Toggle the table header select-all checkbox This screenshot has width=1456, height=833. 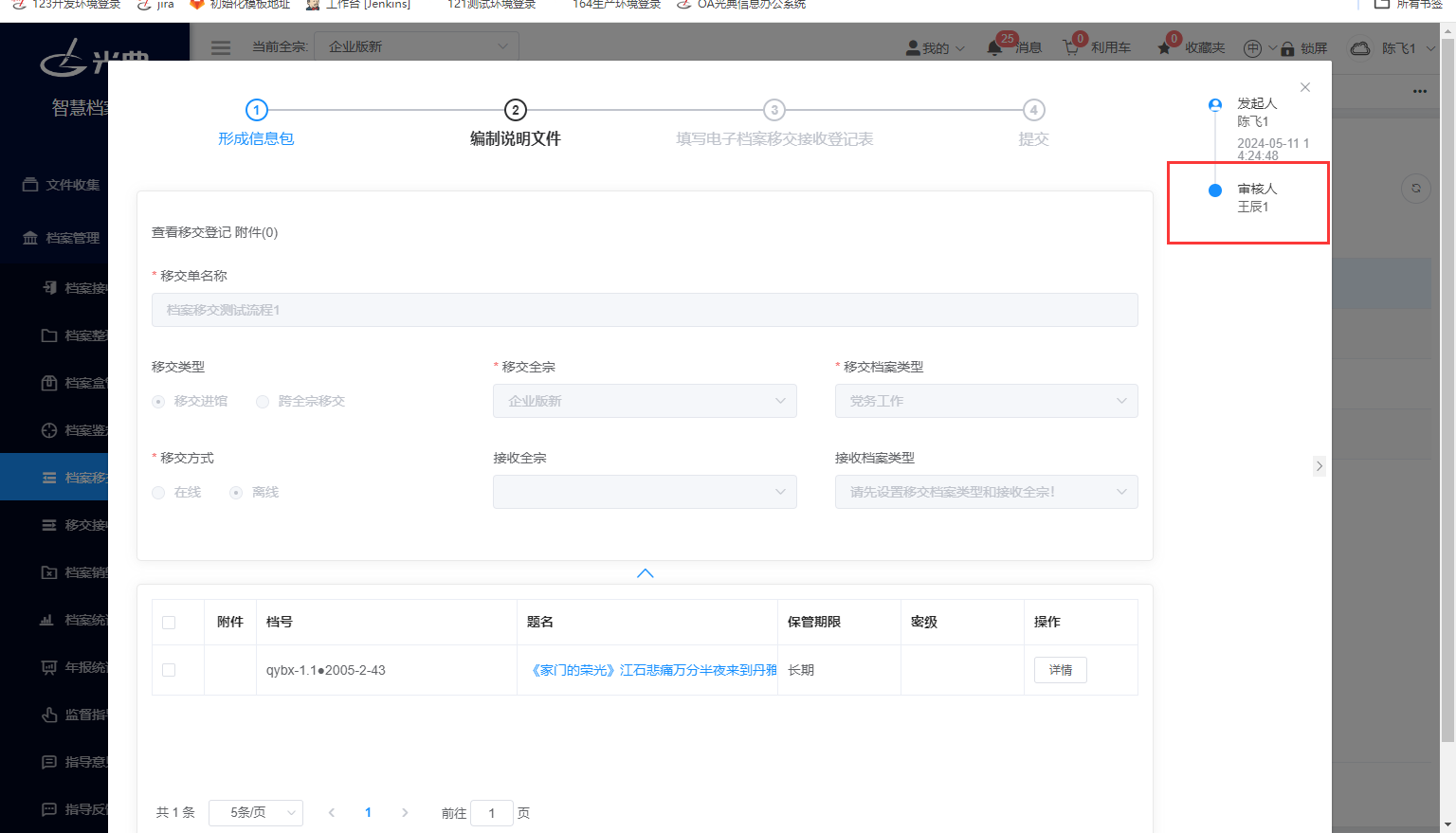pos(169,623)
